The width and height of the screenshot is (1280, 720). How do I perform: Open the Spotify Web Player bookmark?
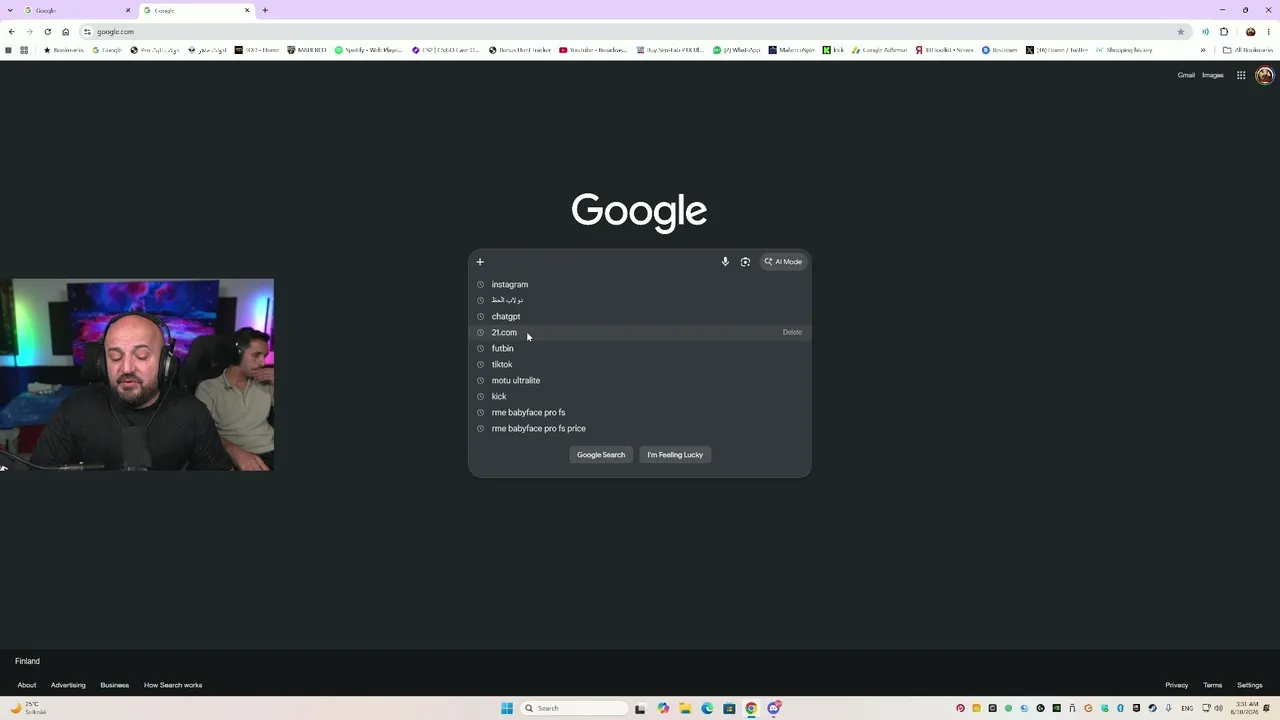[368, 50]
